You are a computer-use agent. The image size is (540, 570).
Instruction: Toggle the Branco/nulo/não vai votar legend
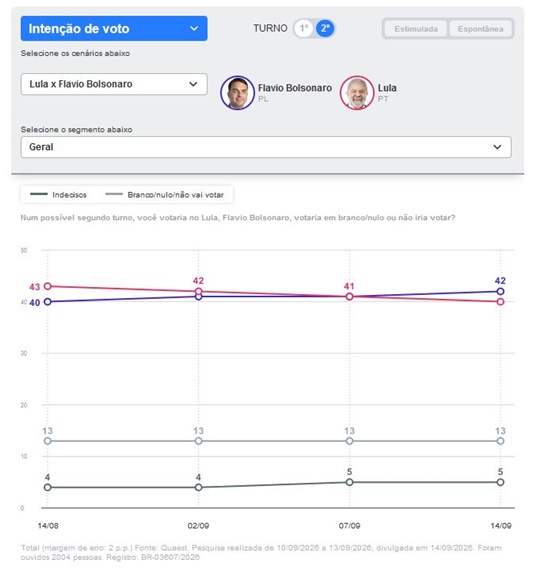tap(164, 194)
